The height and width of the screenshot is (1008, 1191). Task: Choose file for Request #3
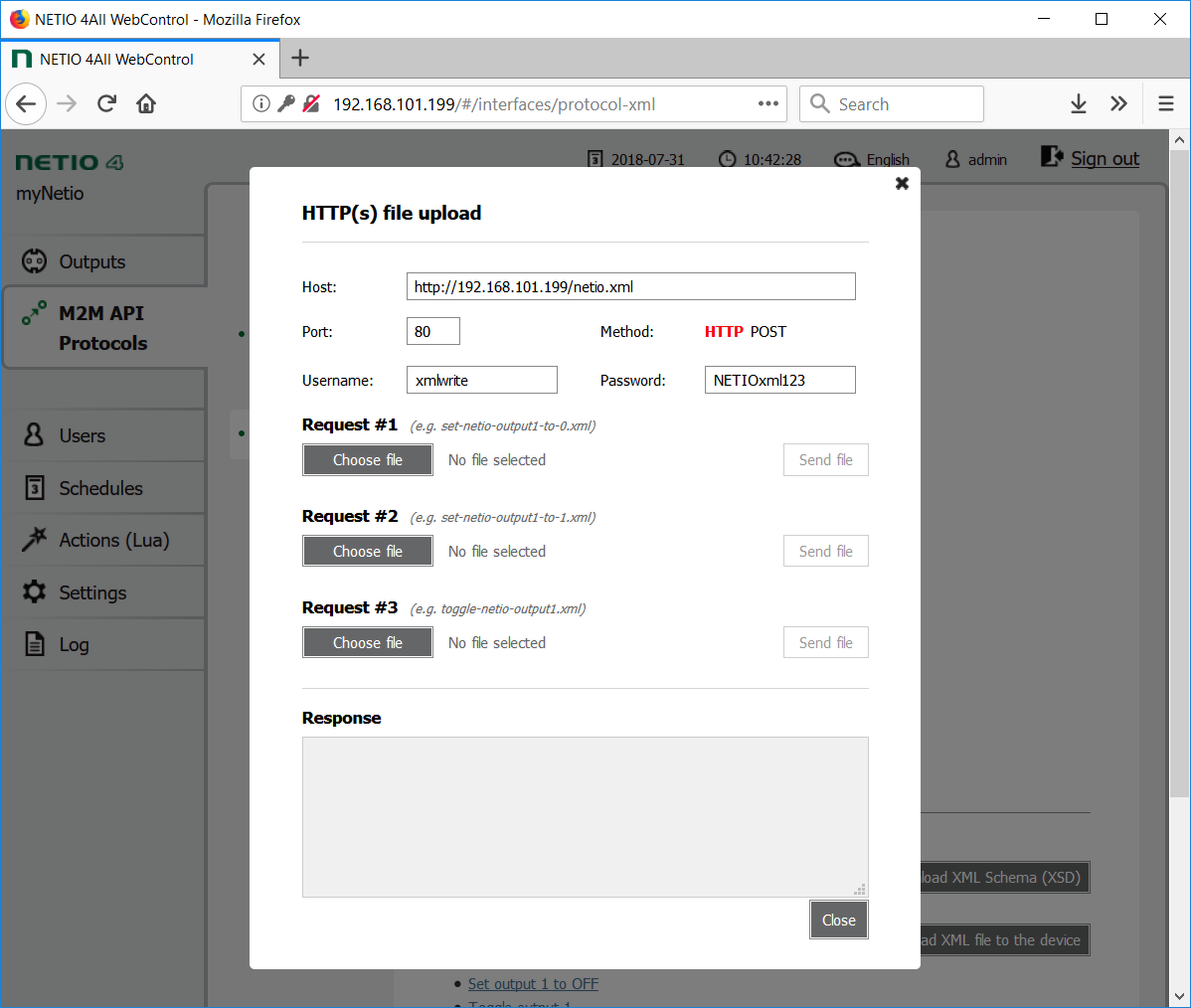point(368,642)
